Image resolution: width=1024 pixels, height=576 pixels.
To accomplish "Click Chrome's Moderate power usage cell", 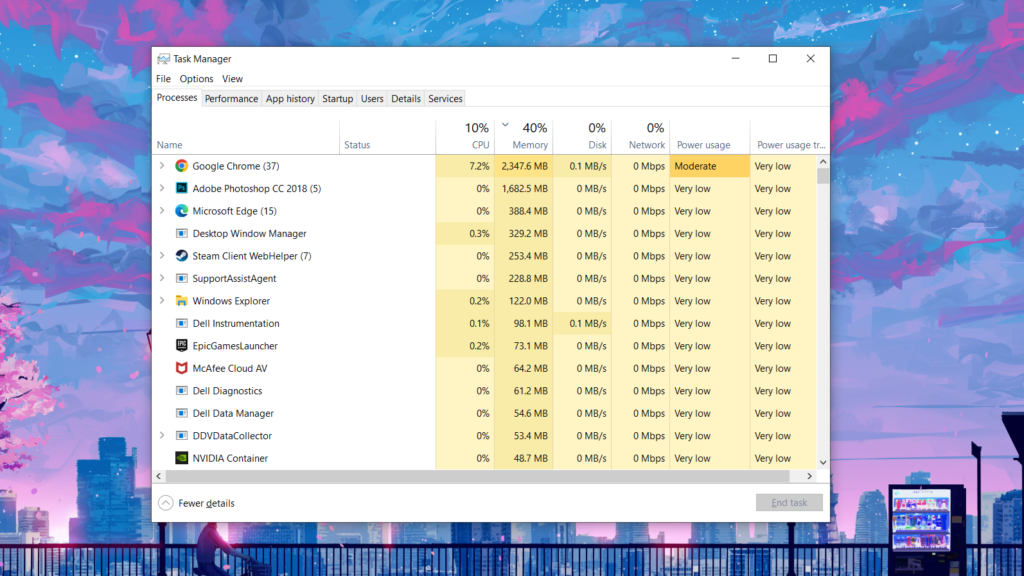I will [x=710, y=166].
